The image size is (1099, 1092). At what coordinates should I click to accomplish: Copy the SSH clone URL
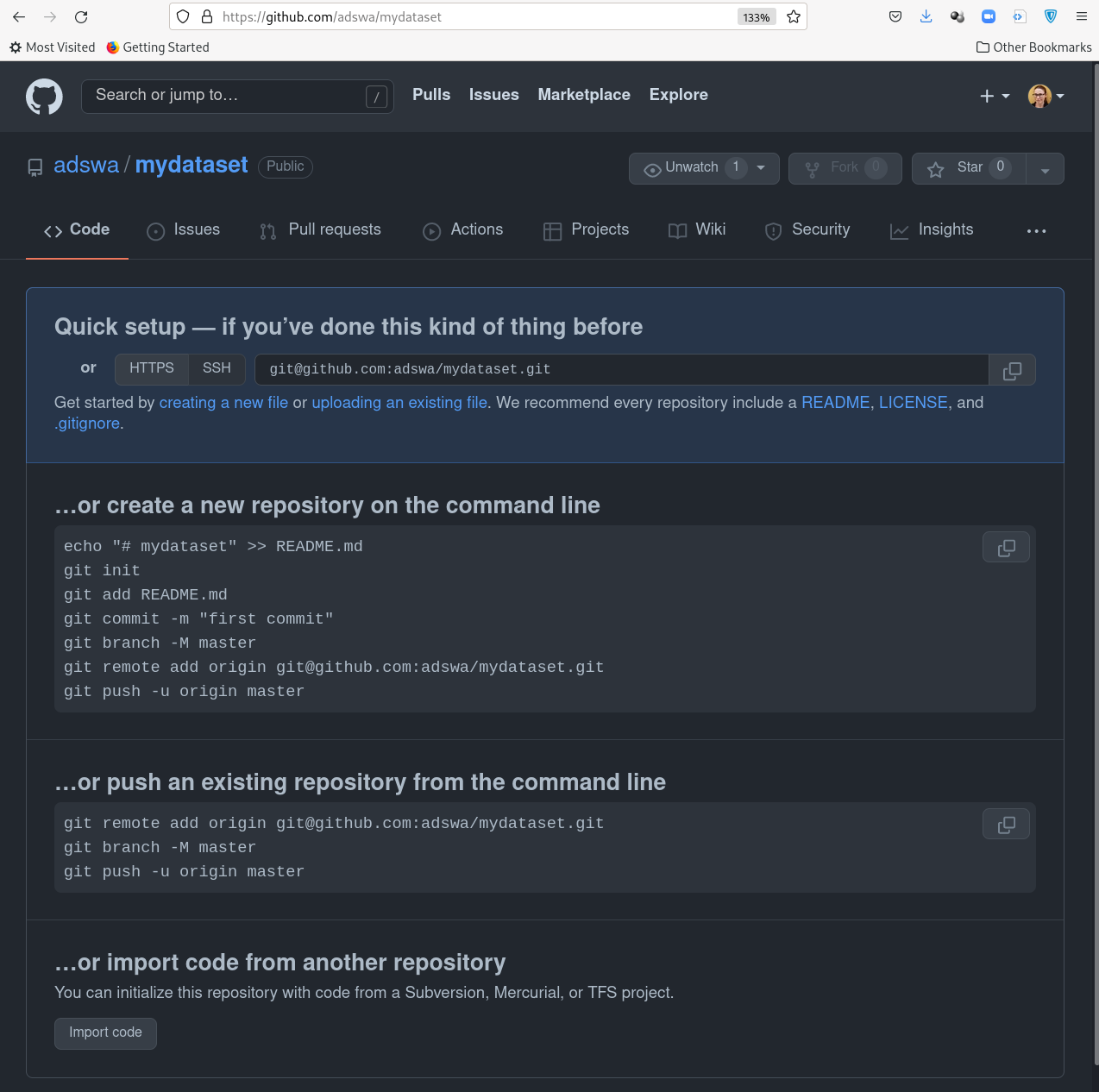click(1012, 370)
